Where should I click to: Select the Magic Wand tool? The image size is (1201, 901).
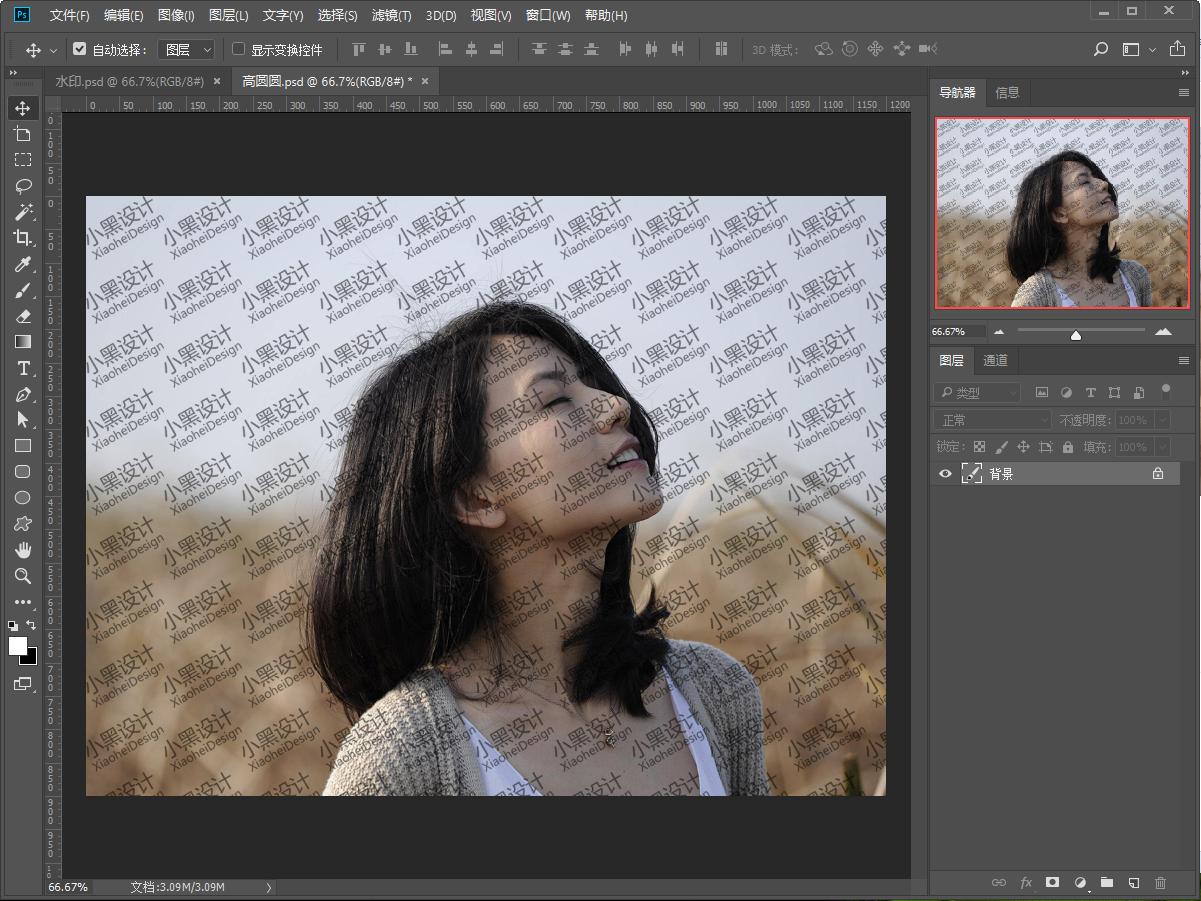(23, 212)
